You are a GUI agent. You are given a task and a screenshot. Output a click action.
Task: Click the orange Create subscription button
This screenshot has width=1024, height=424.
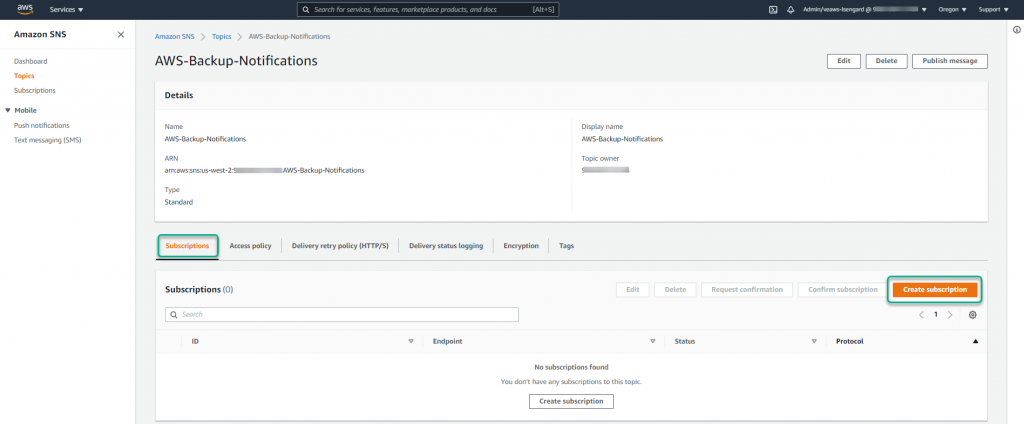(x=935, y=290)
